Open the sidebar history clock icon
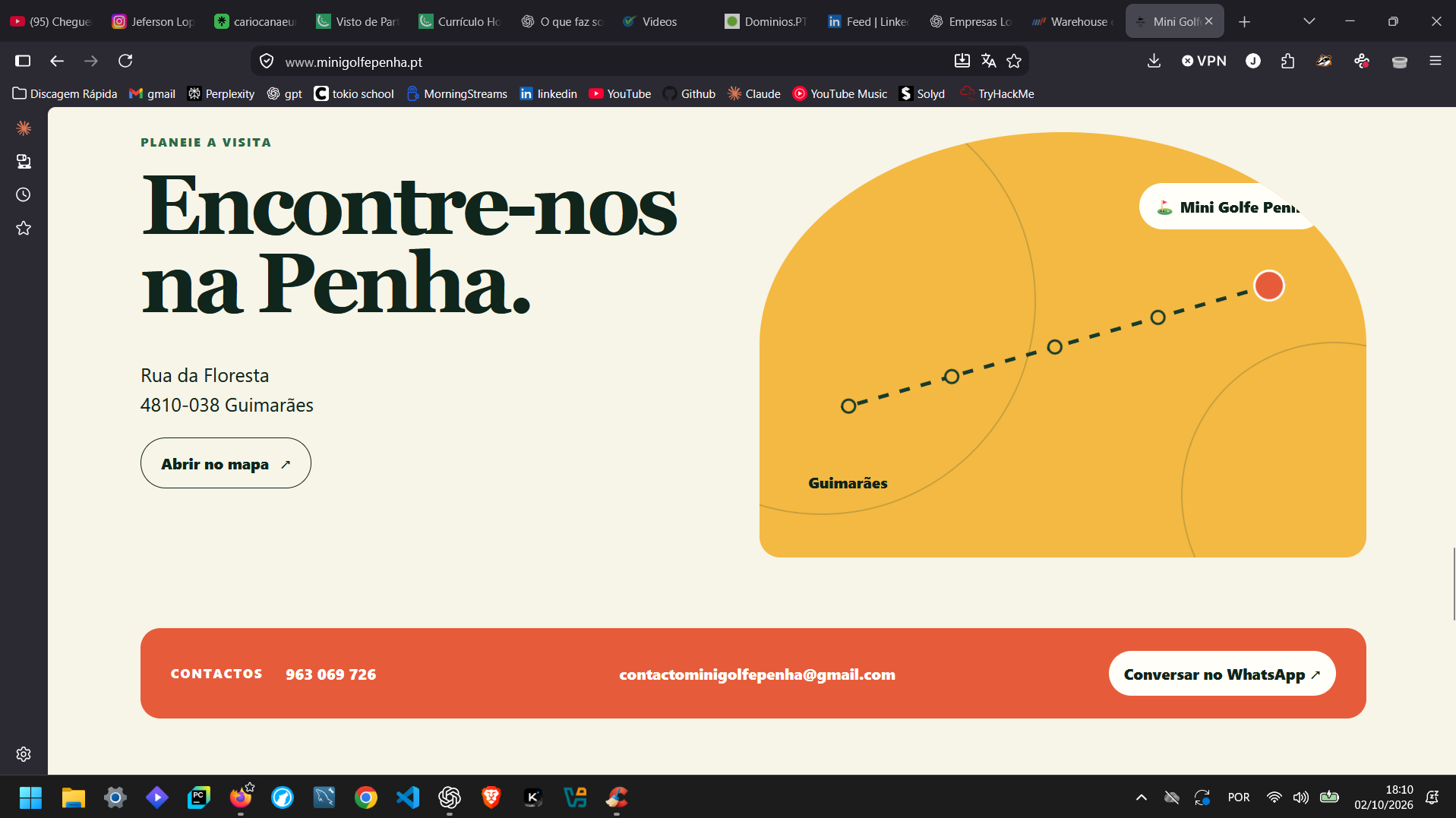1456x818 pixels. [x=24, y=195]
